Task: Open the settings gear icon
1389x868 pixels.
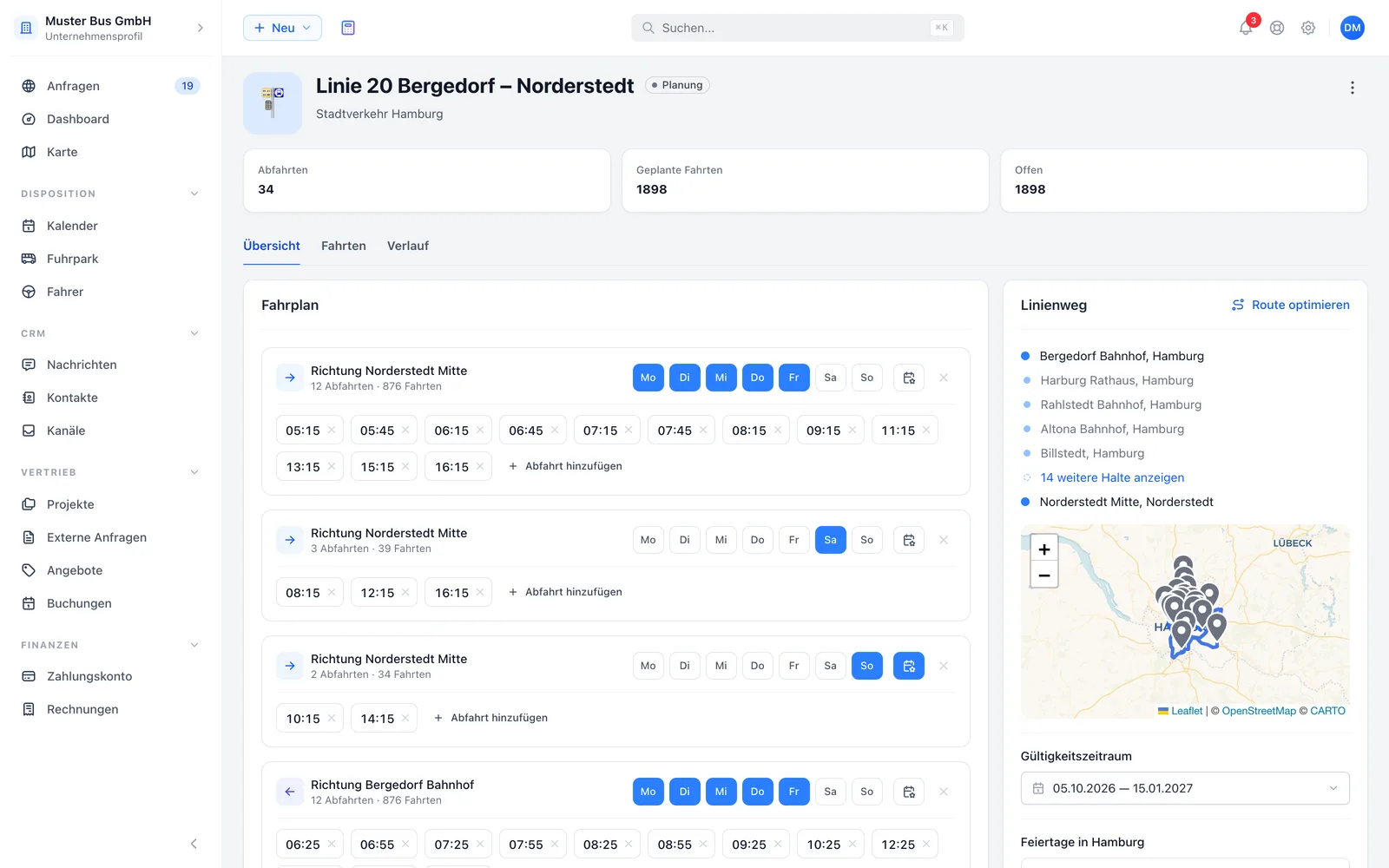Action: [x=1308, y=28]
